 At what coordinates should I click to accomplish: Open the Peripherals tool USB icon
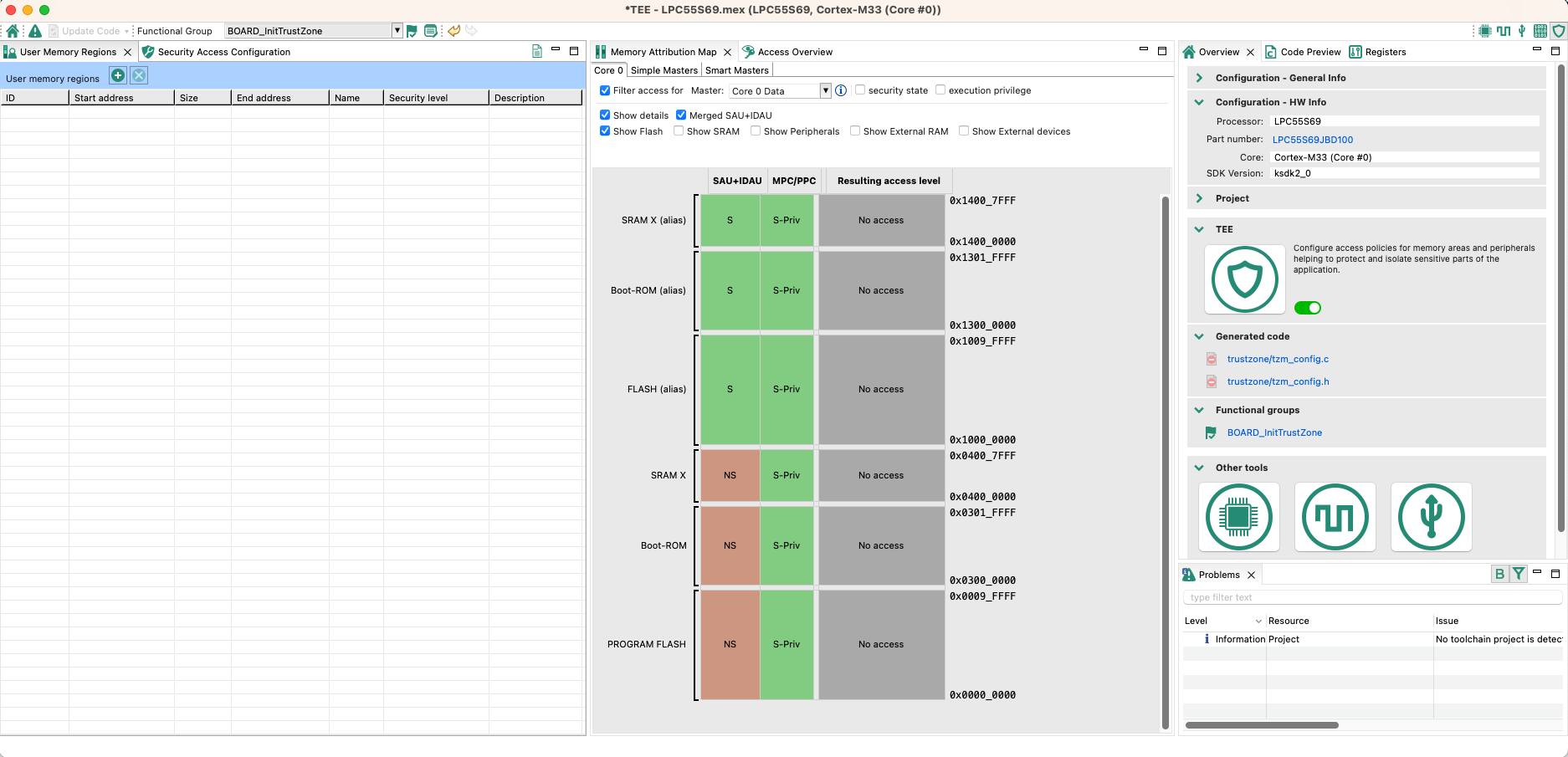pyautogui.click(x=1431, y=517)
